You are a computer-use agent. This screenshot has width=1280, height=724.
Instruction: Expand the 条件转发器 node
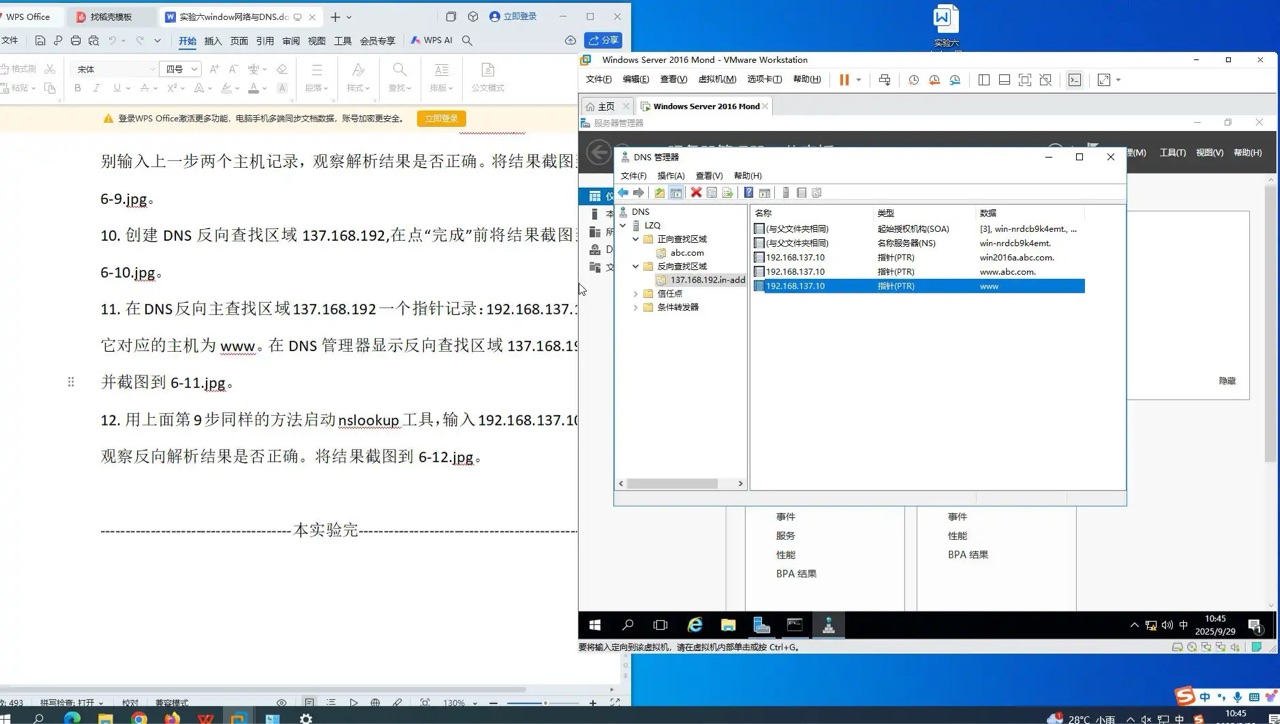[636, 307]
